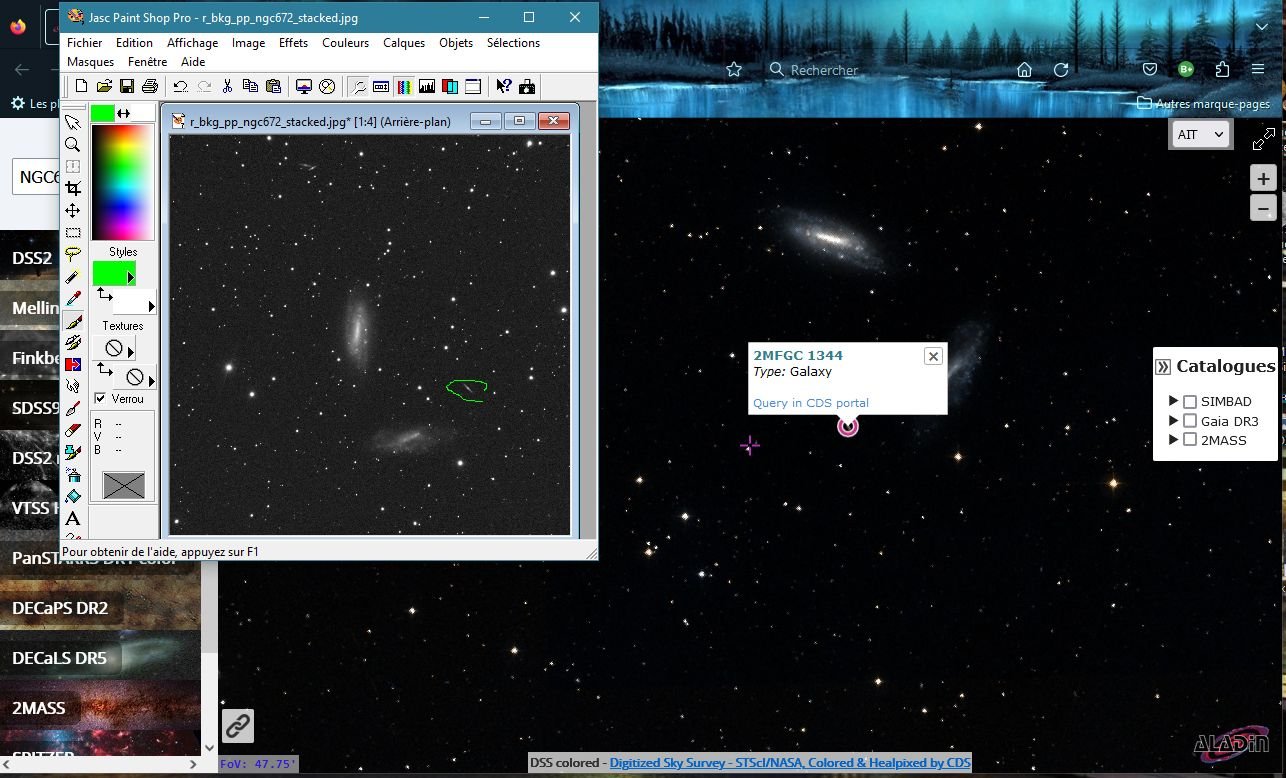Check the Gaia DR3 catalogue box
Viewport: 1286px width, 778px height.
[1190, 421]
